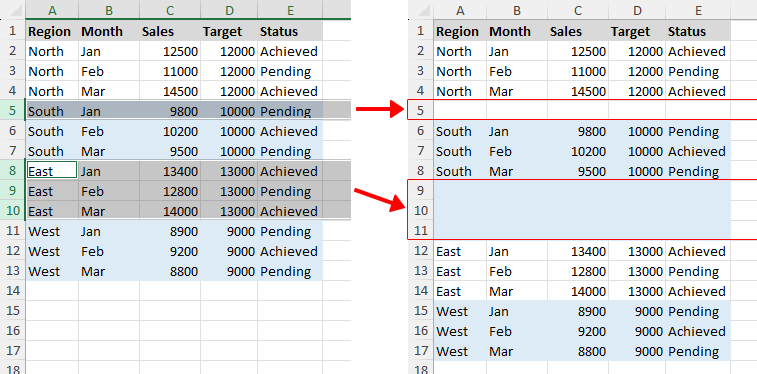This screenshot has width=757, height=374.
Task: Select column A header in the left sheet
Action: (52, 10)
